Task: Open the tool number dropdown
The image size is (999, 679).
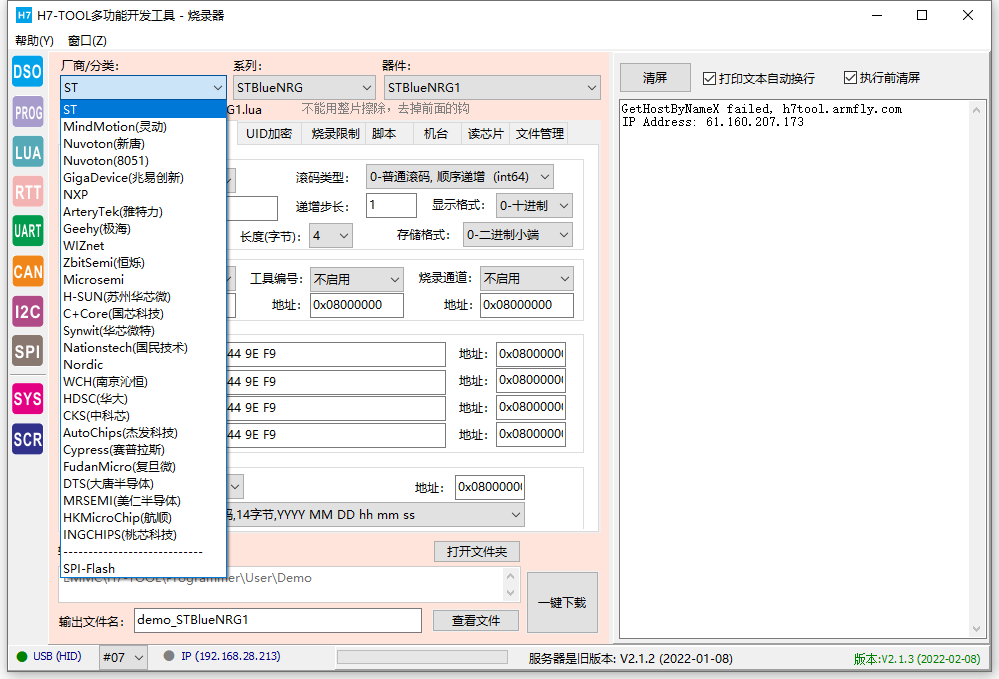Action: point(357,279)
